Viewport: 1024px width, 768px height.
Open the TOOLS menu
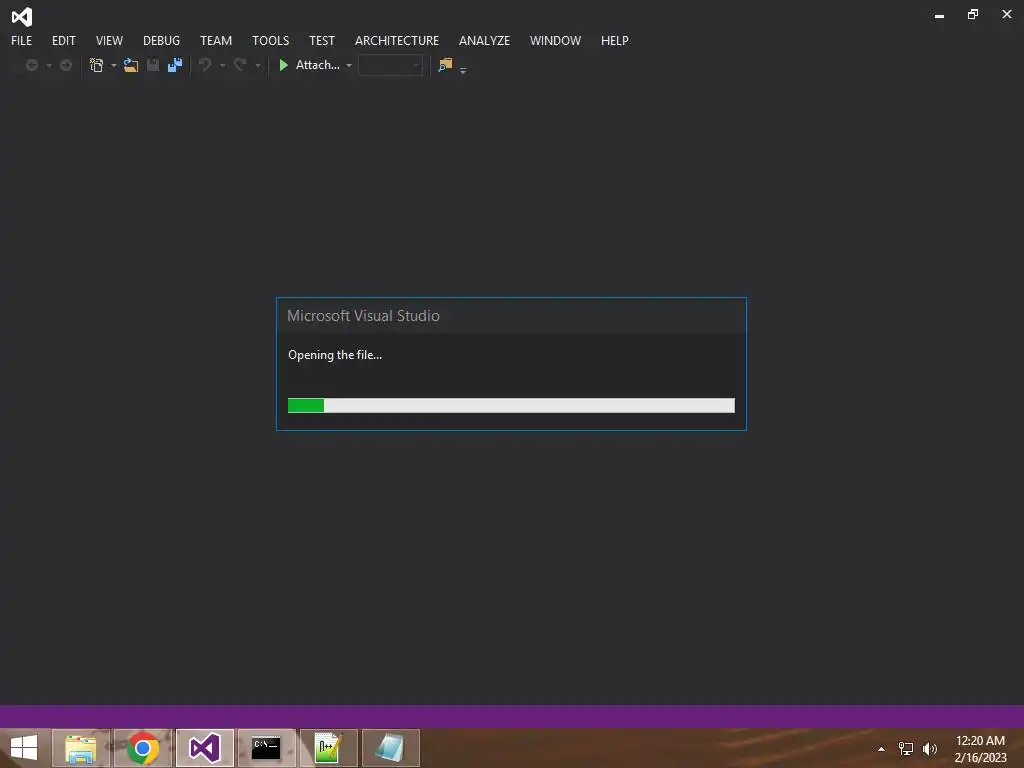pos(270,40)
